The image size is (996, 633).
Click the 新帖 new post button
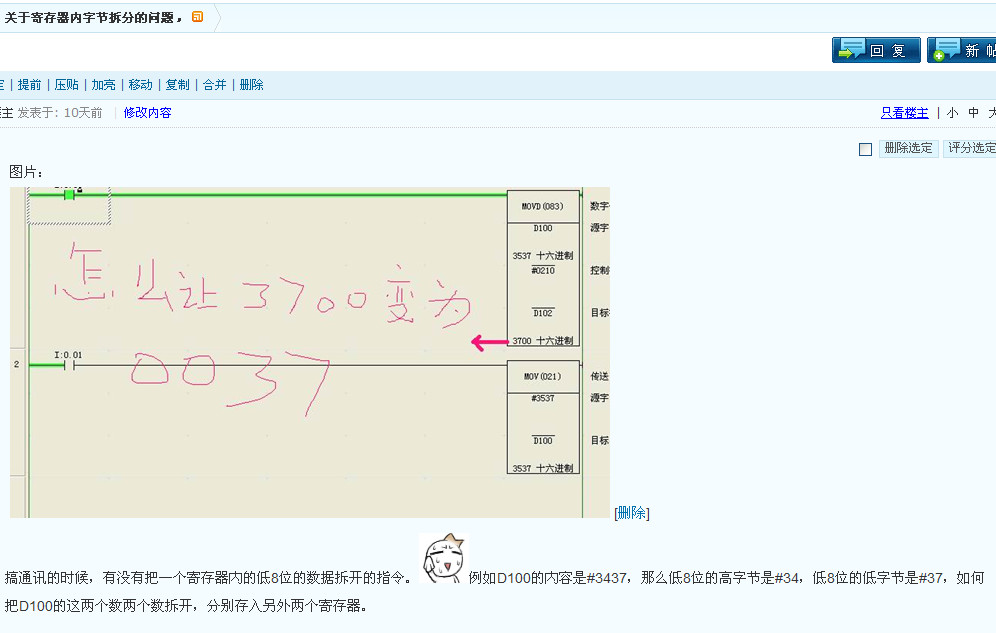961,50
